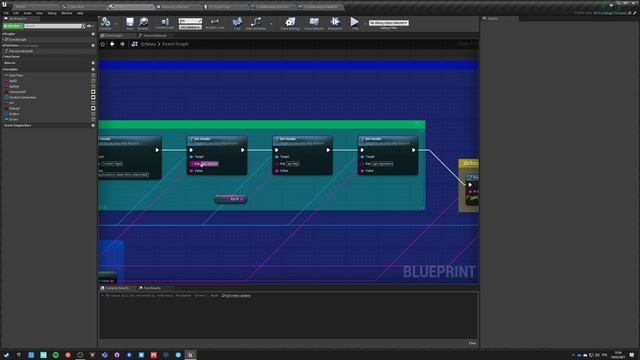Screen dimensions: 640x360
Task: Start Simulation from the toolbar
Action: 335,23
